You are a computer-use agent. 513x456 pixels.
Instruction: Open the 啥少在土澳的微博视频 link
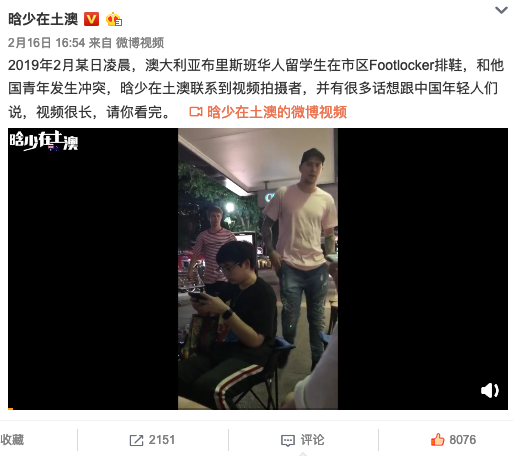(277, 112)
